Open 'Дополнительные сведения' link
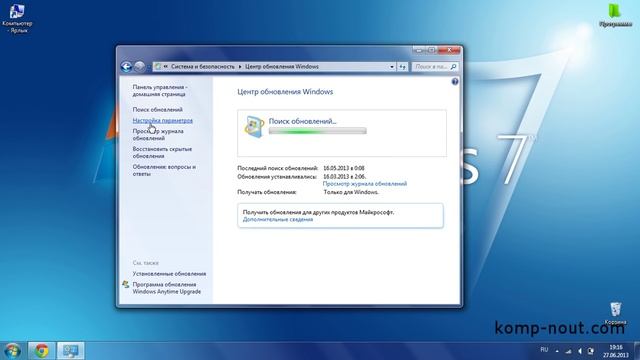This screenshot has width=640, height=360. (278, 219)
